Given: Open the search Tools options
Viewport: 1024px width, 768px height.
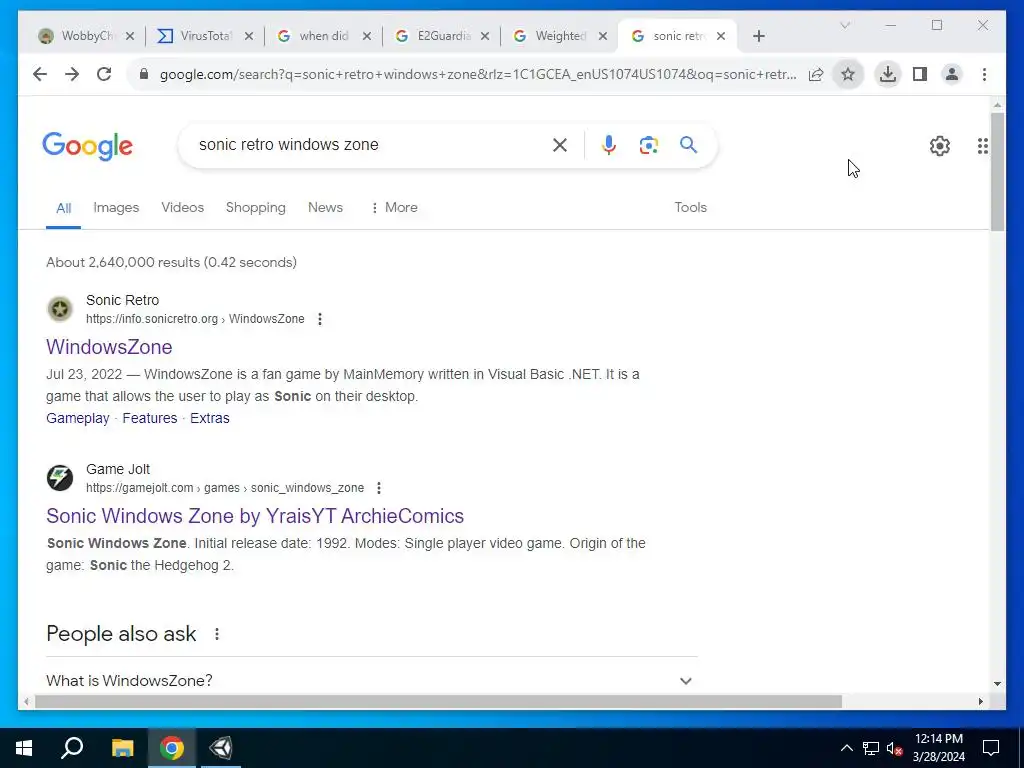Looking at the screenshot, I should click(690, 208).
